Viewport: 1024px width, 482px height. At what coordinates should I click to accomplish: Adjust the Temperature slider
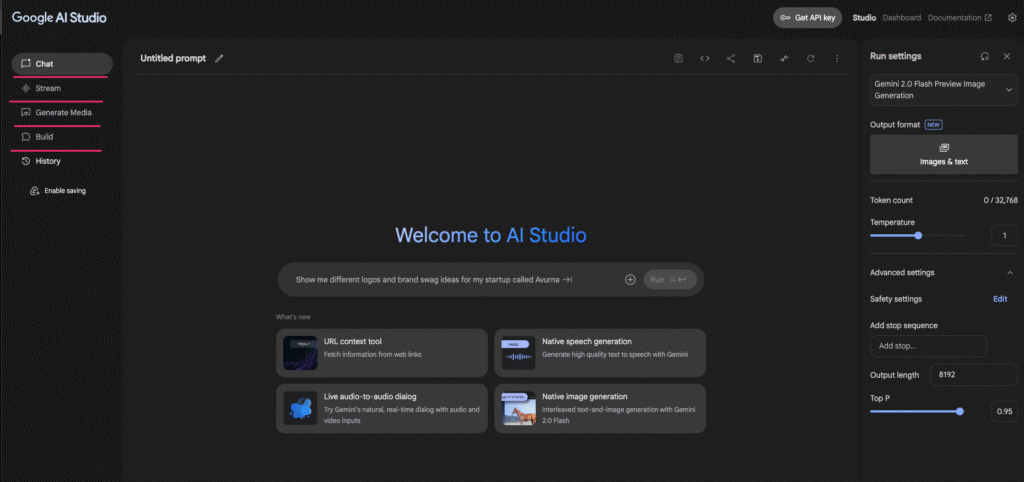[918, 235]
